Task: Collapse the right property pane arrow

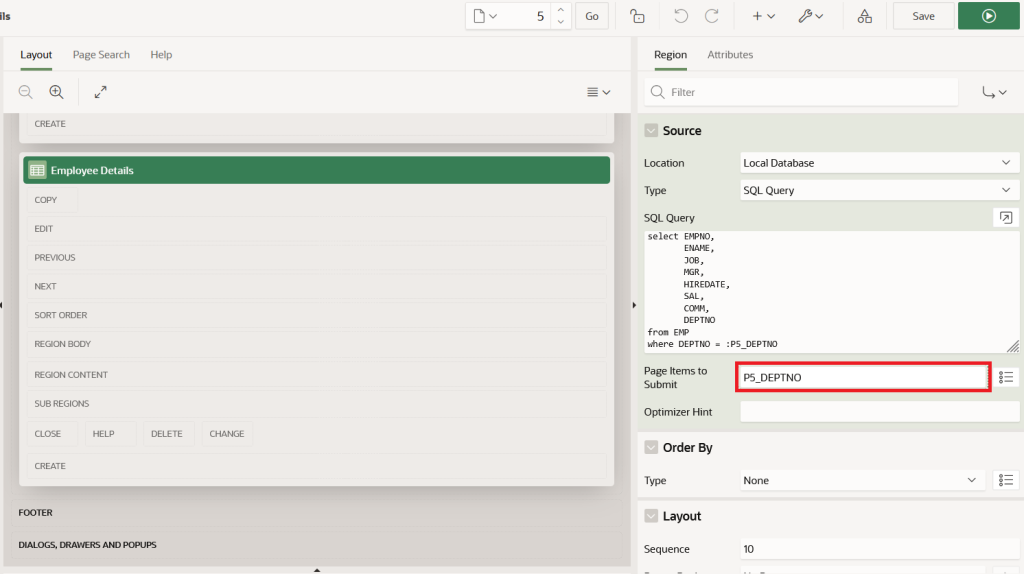Action: click(x=634, y=305)
